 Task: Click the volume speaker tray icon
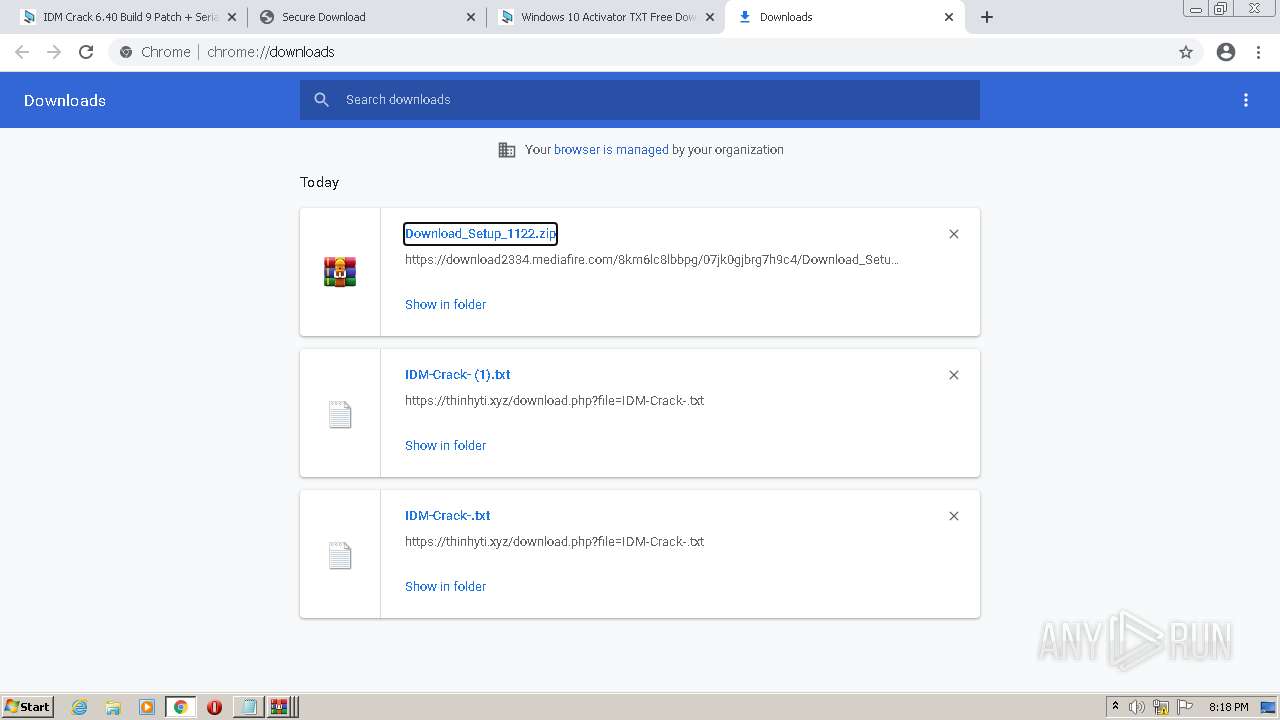1137,707
